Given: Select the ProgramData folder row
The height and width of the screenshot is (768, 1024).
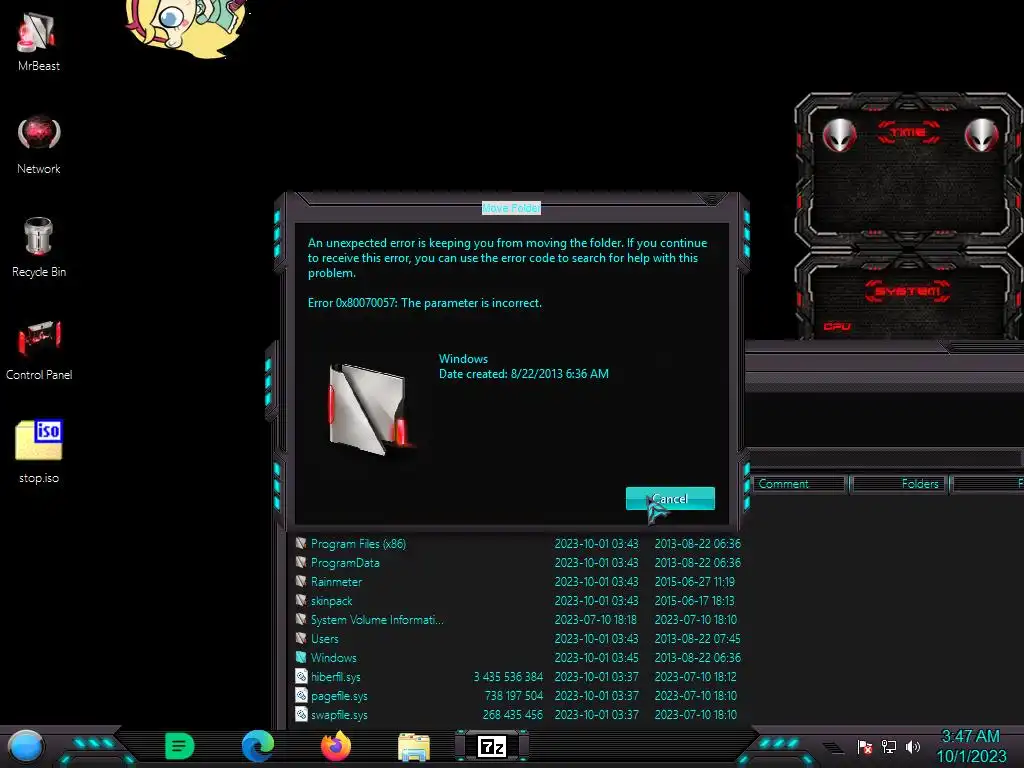Looking at the screenshot, I should pos(518,563).
